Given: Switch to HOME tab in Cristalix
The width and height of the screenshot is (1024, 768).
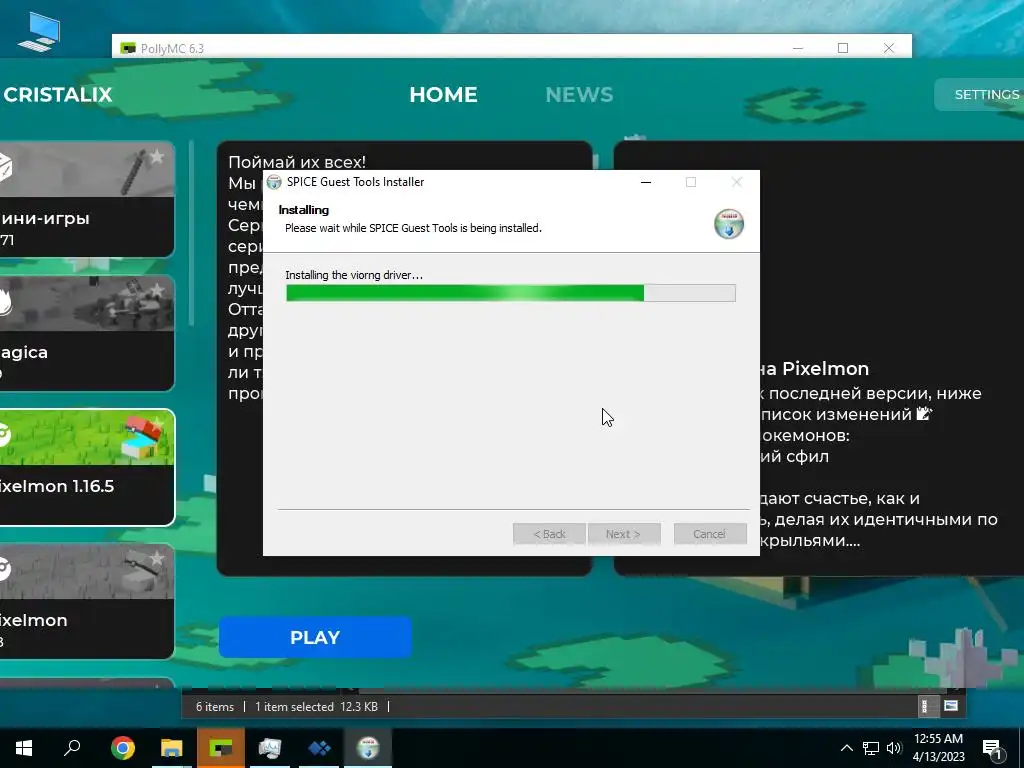Looking at the screenshot, I should coord(443,95).
